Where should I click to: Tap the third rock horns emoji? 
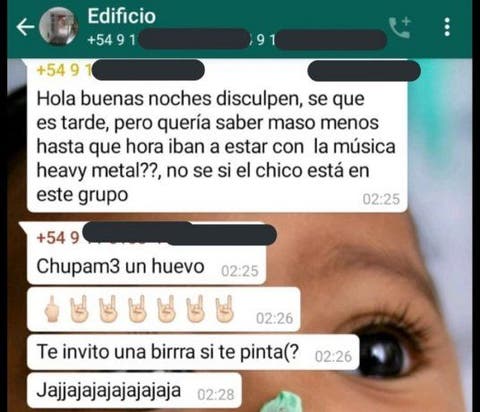(137, 309)
